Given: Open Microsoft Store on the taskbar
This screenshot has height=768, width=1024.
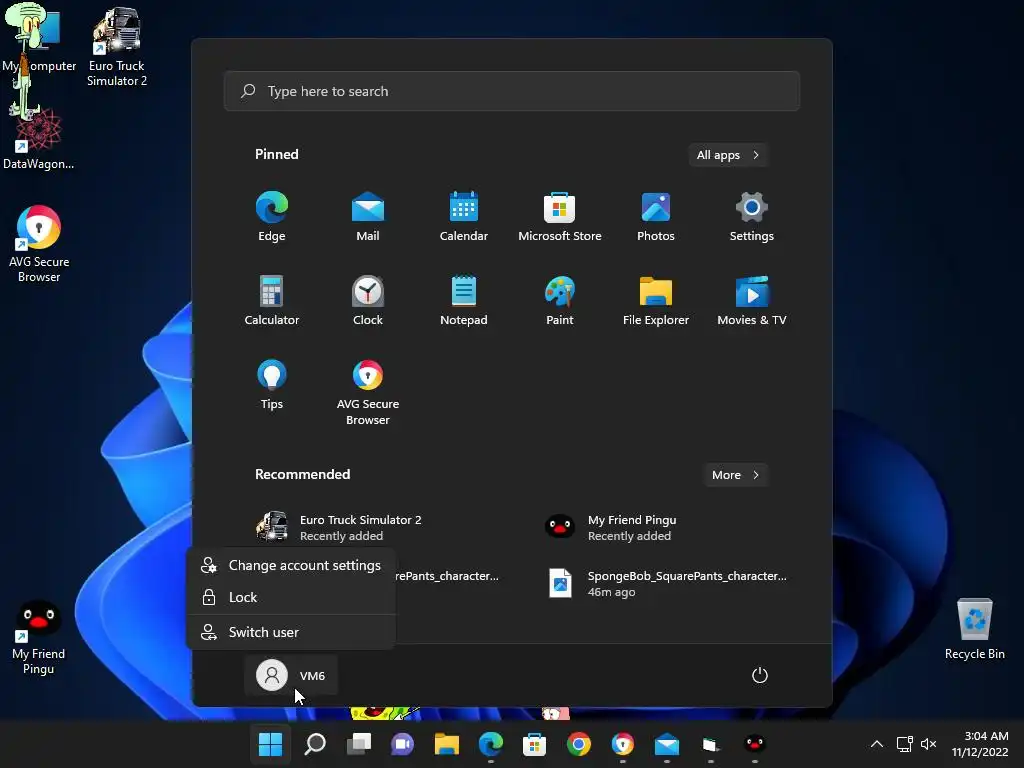Looking at the screenshot, I should 534,744.
